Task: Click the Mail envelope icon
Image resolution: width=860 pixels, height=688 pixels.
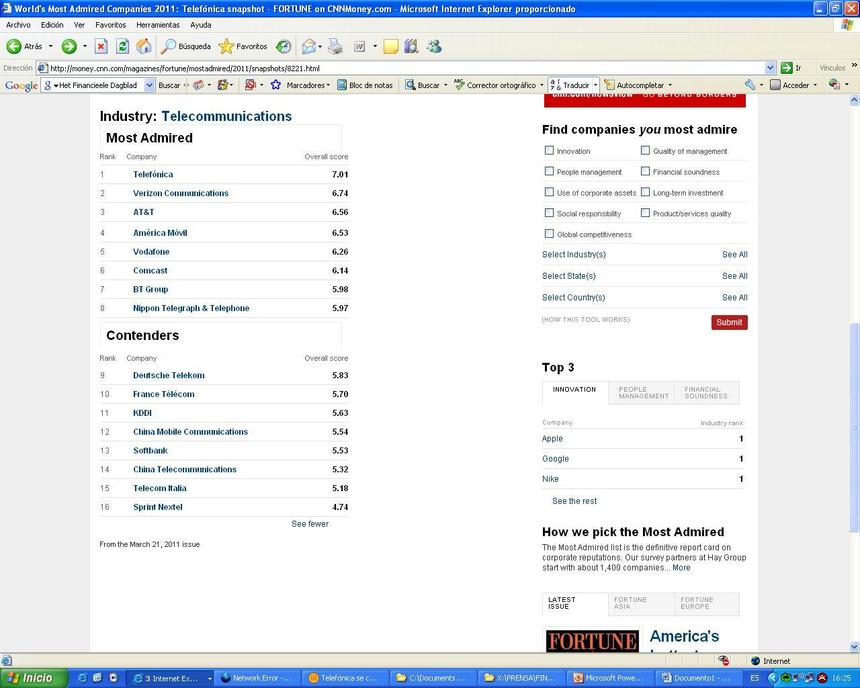Action: click(x=309, y=46)
